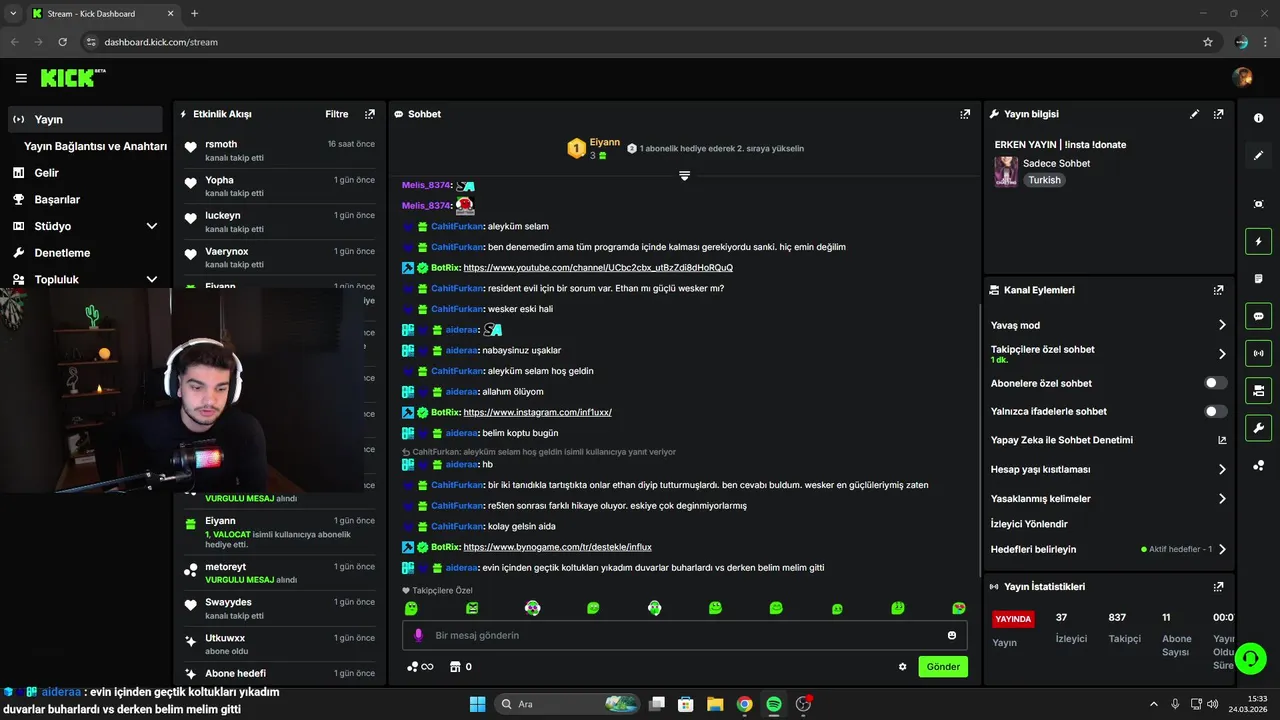Collapse the leaderboard banner arrow in chat
Screen dimensions: 1280x720
tap(684, 175)
